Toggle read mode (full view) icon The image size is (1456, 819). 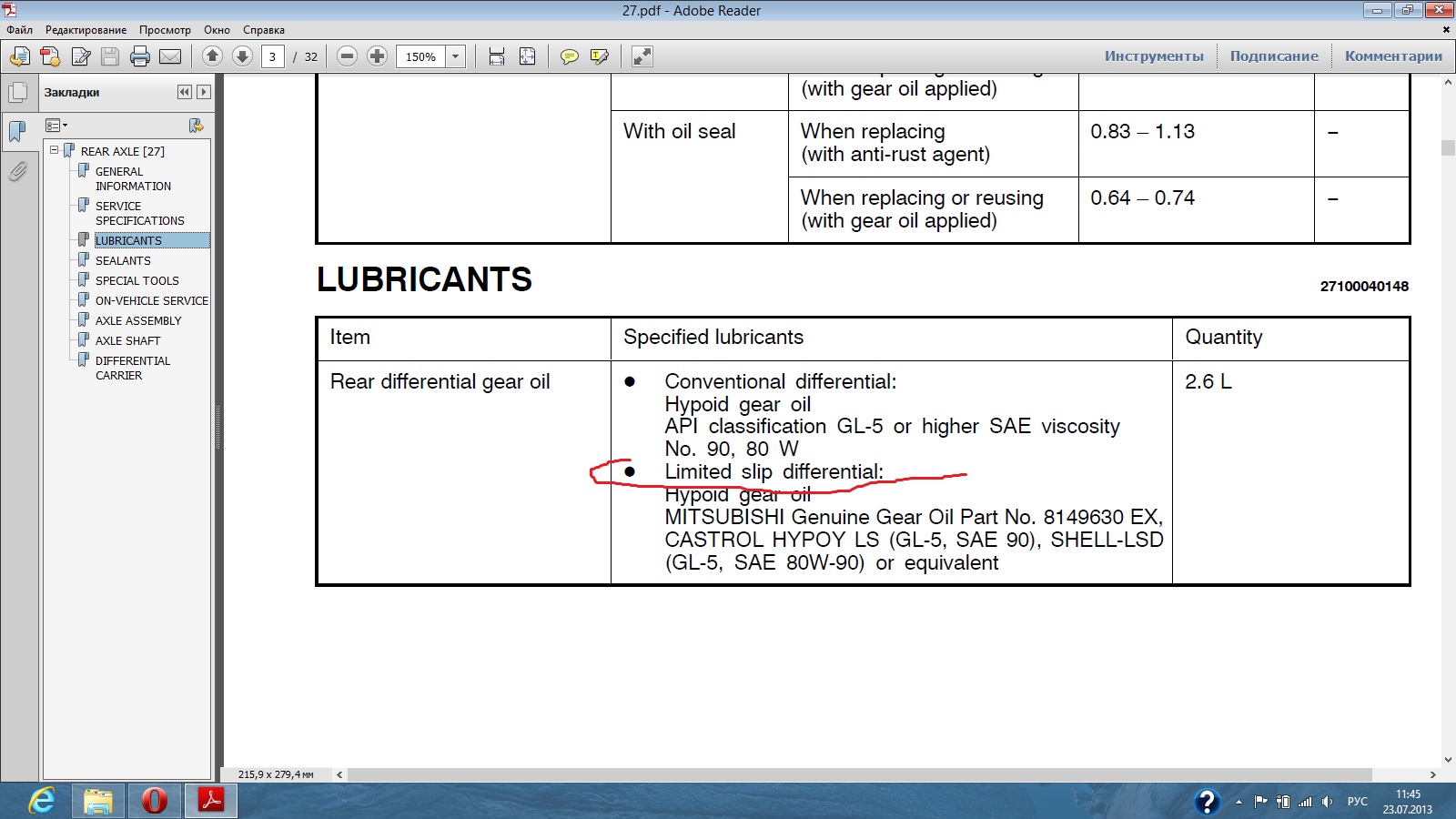(x=642, y=56)
